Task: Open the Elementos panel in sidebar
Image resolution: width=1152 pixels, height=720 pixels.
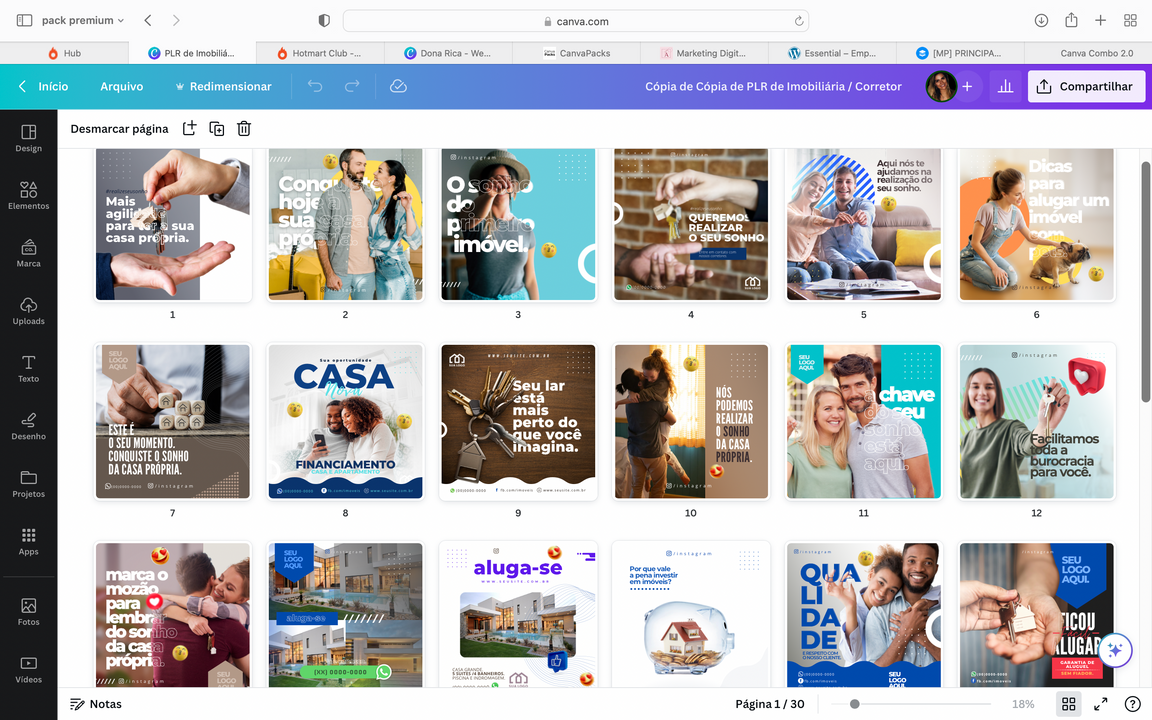Action: point(28,195)
